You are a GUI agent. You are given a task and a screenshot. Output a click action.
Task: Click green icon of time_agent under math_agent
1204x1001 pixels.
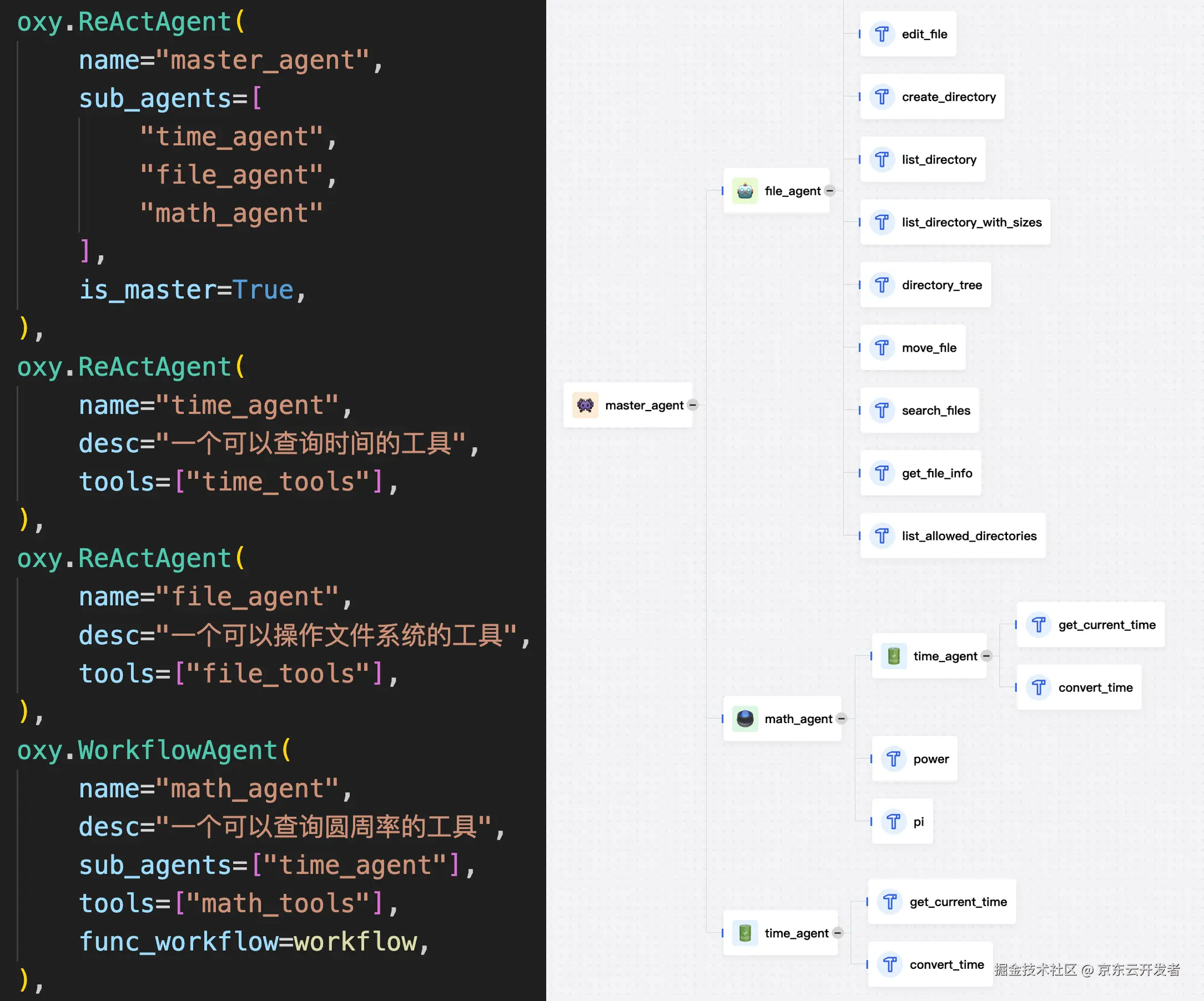[893, 656]
